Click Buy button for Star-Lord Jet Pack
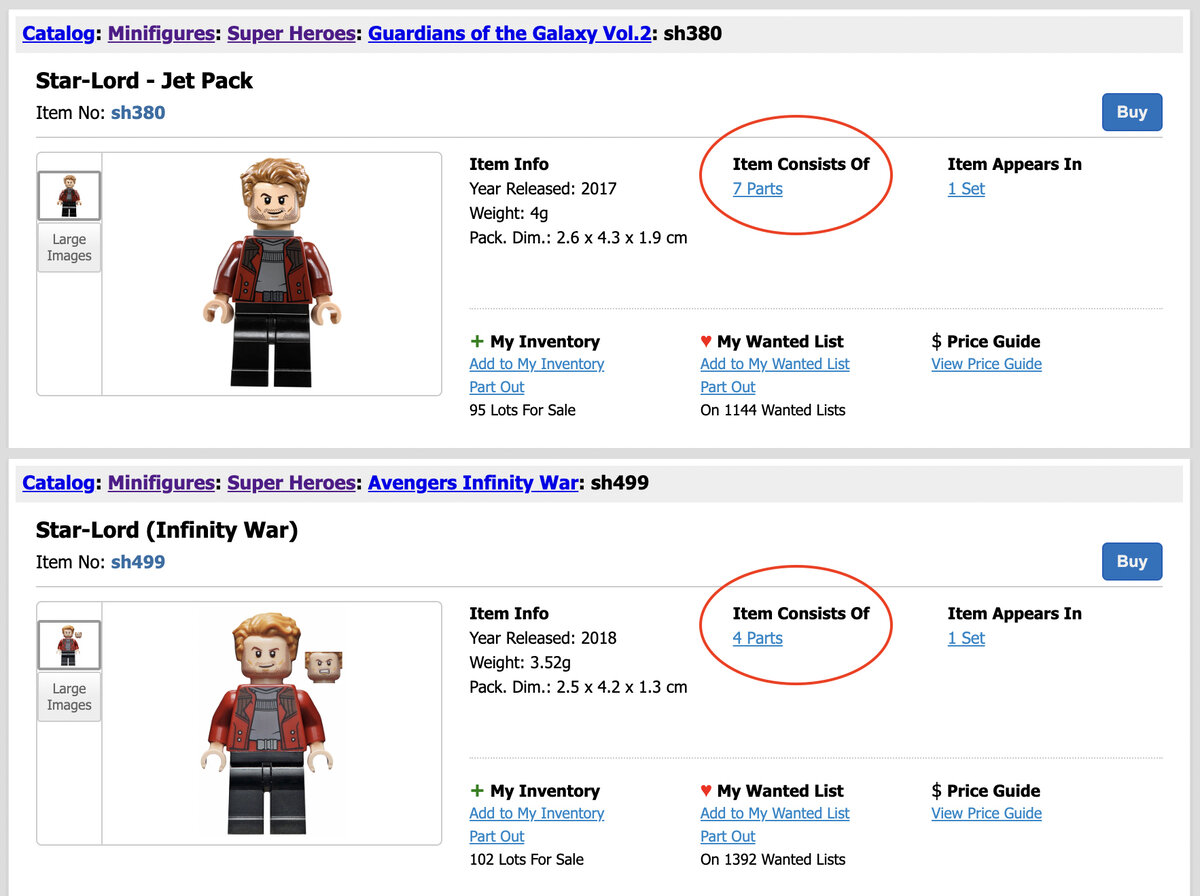 (1132, 112)
